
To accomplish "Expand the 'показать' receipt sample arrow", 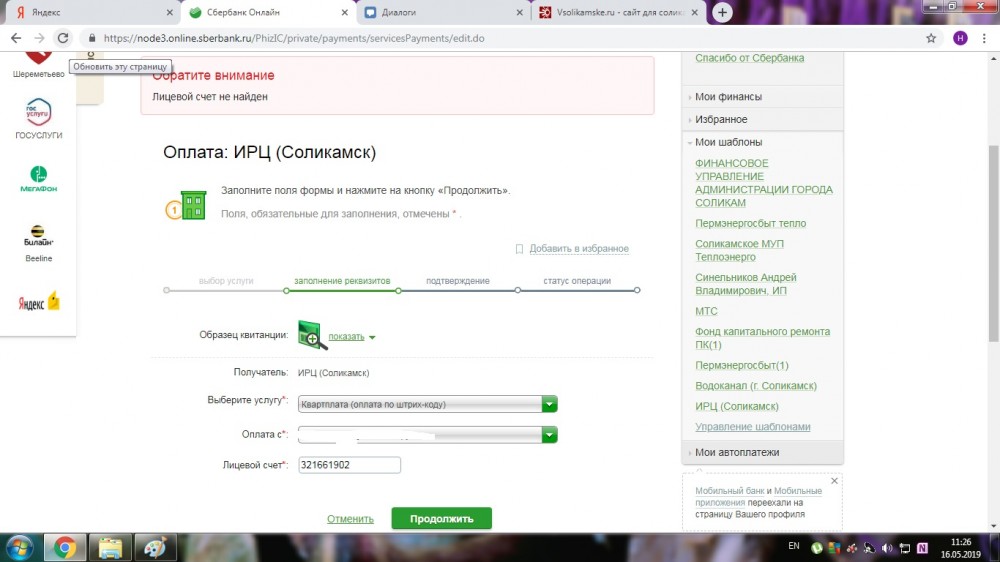I will [x=372, y=337].
